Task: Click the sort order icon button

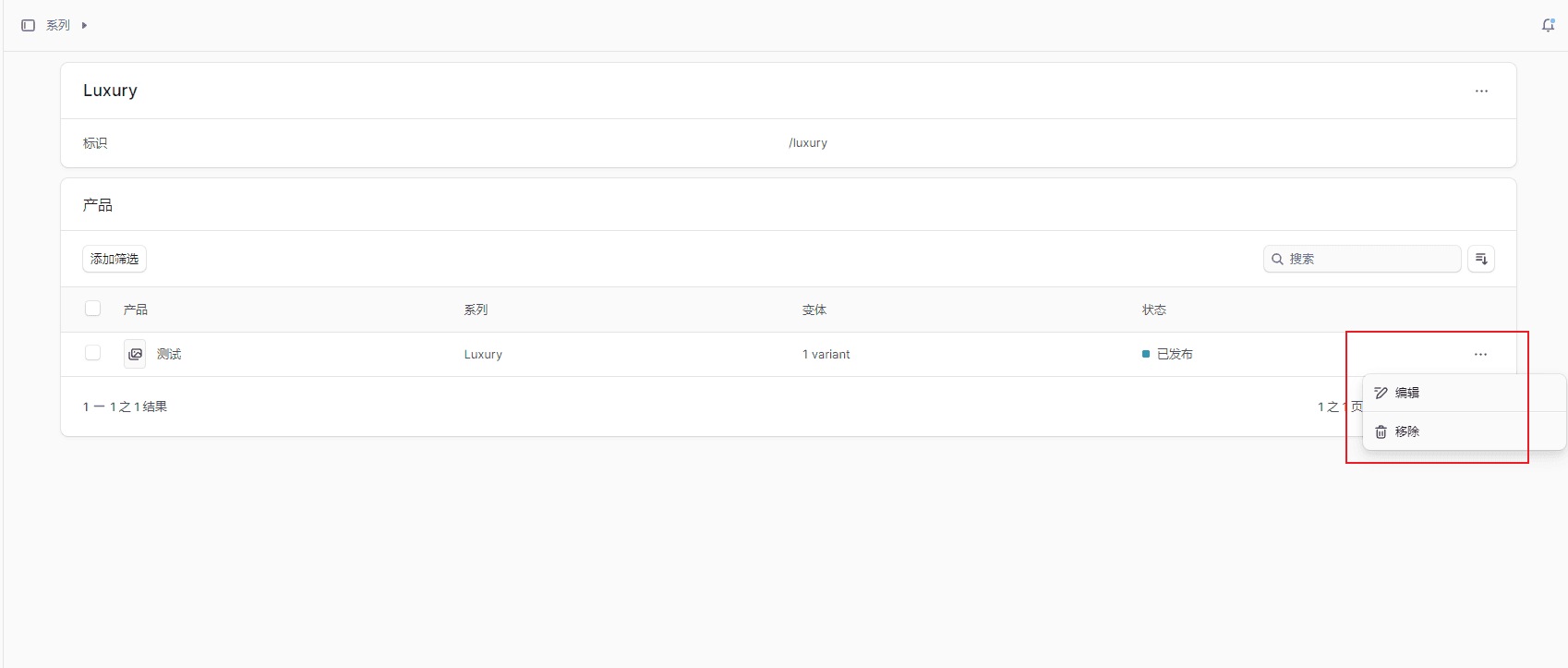Action: click(x=1480, y=259)
